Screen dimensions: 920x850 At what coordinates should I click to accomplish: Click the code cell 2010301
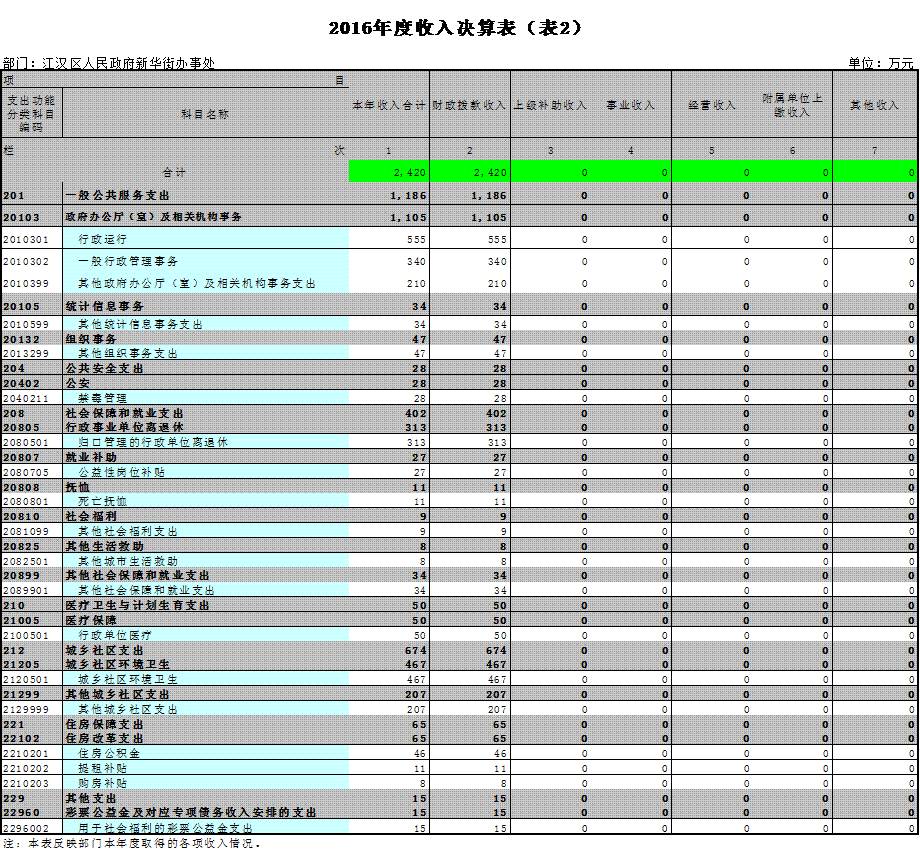coord(25,240)
